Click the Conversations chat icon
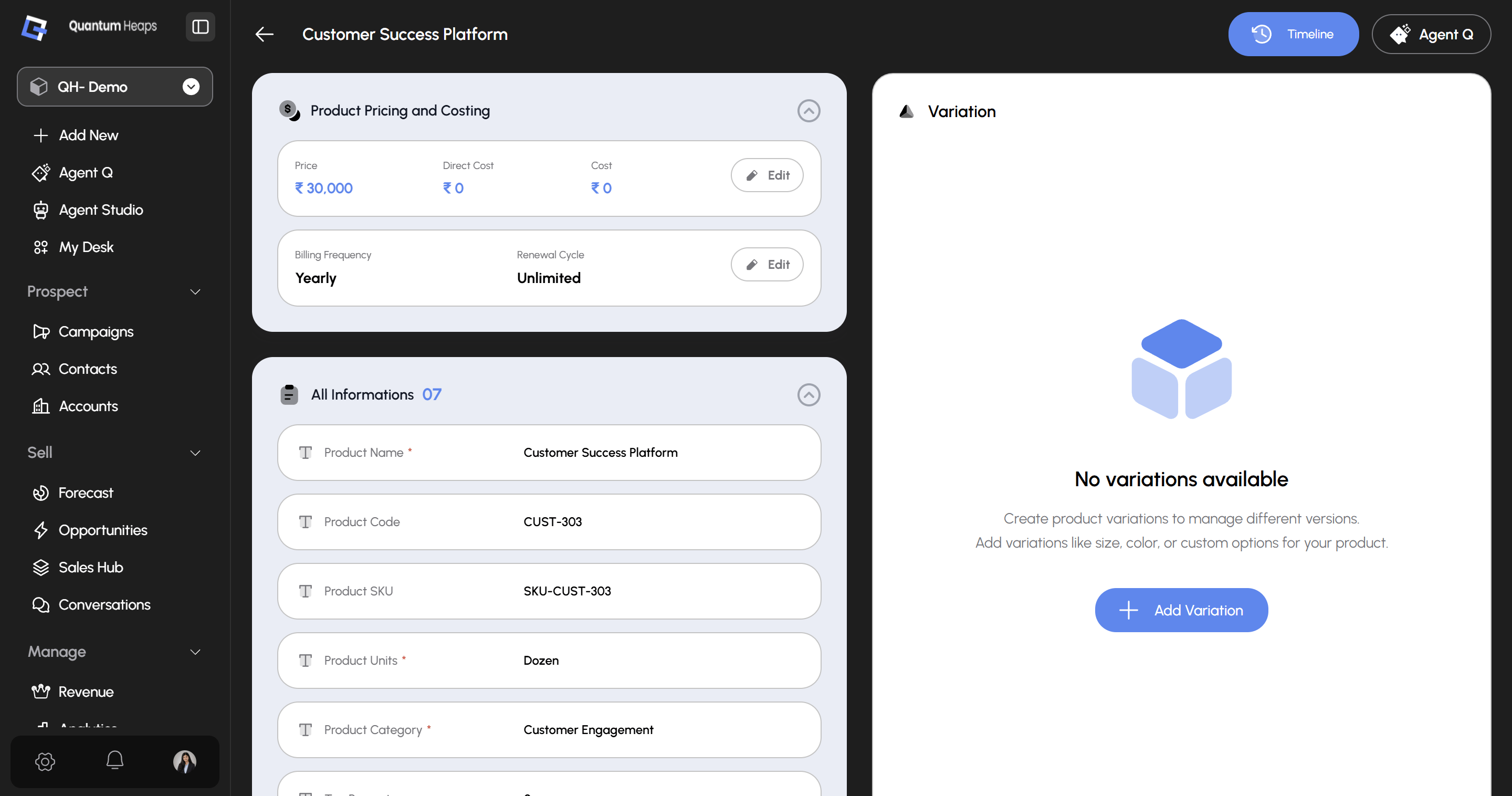Viewport: 1512px width, 796px height. (40, 605)
